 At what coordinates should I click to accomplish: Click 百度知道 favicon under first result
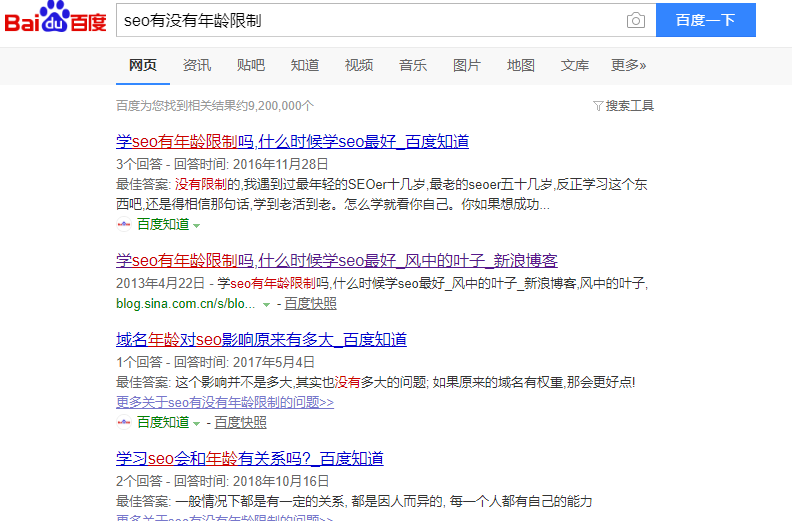pyautogui.click(x=124, y=224)
